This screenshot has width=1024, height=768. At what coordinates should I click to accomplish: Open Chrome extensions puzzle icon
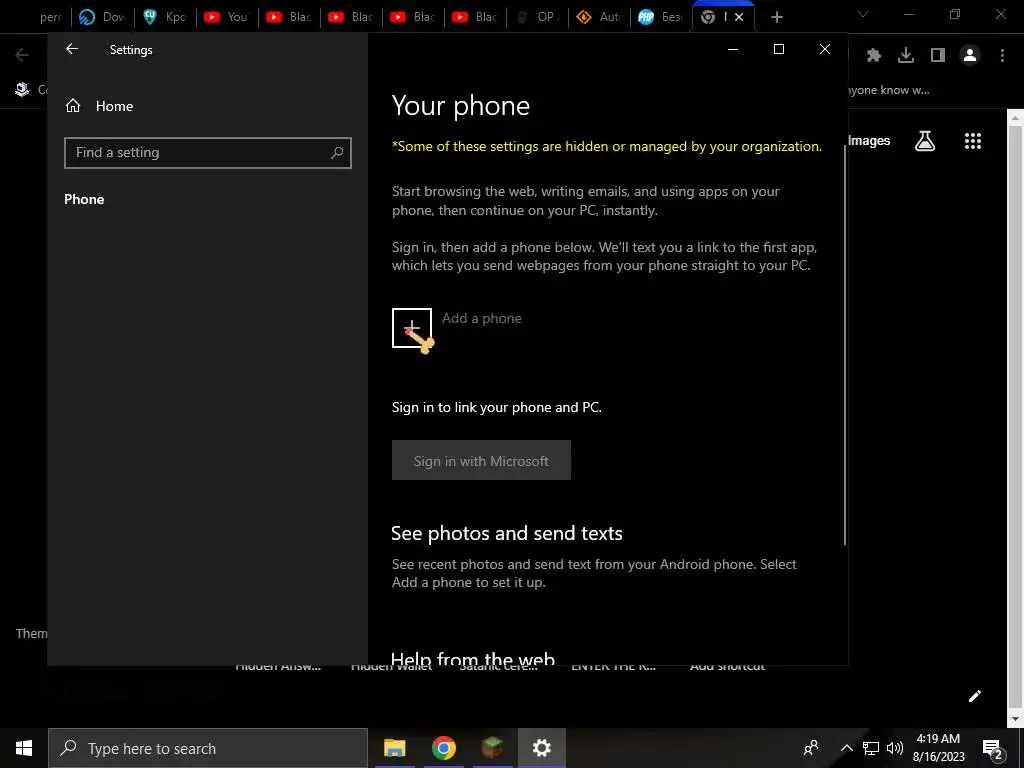coord(874,56)
